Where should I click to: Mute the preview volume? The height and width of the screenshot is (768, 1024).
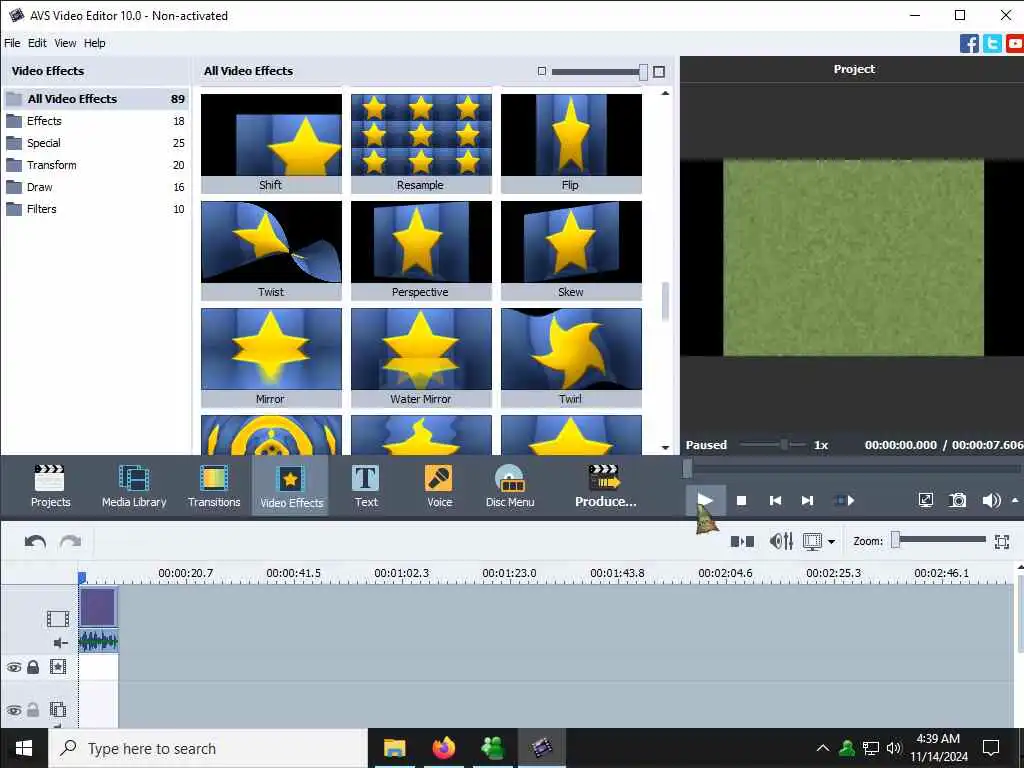point(991,501)
